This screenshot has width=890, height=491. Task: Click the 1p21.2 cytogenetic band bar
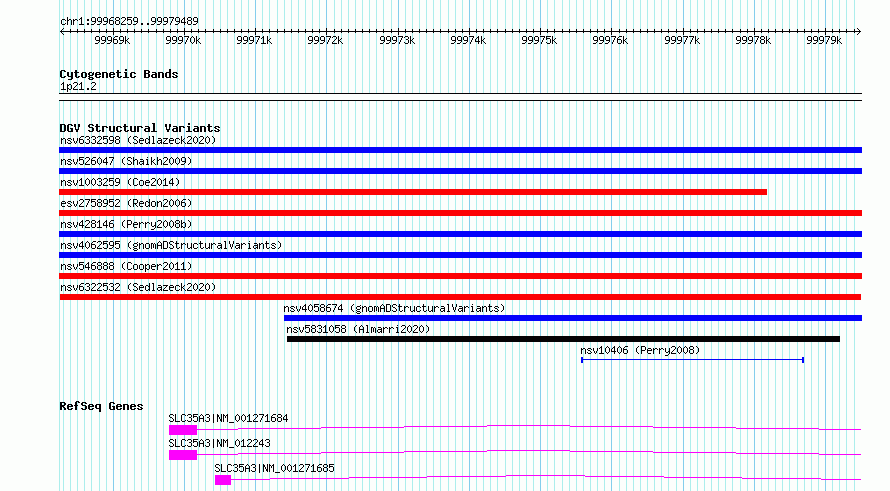coord(460,97)
